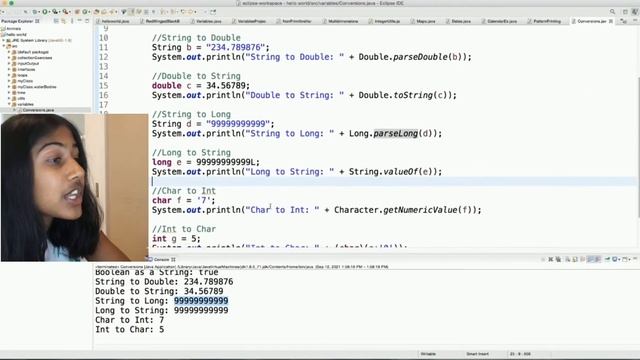Expand the loops package
The height and width of the screenshot is (360, 640).
click(x=9, y=75)
